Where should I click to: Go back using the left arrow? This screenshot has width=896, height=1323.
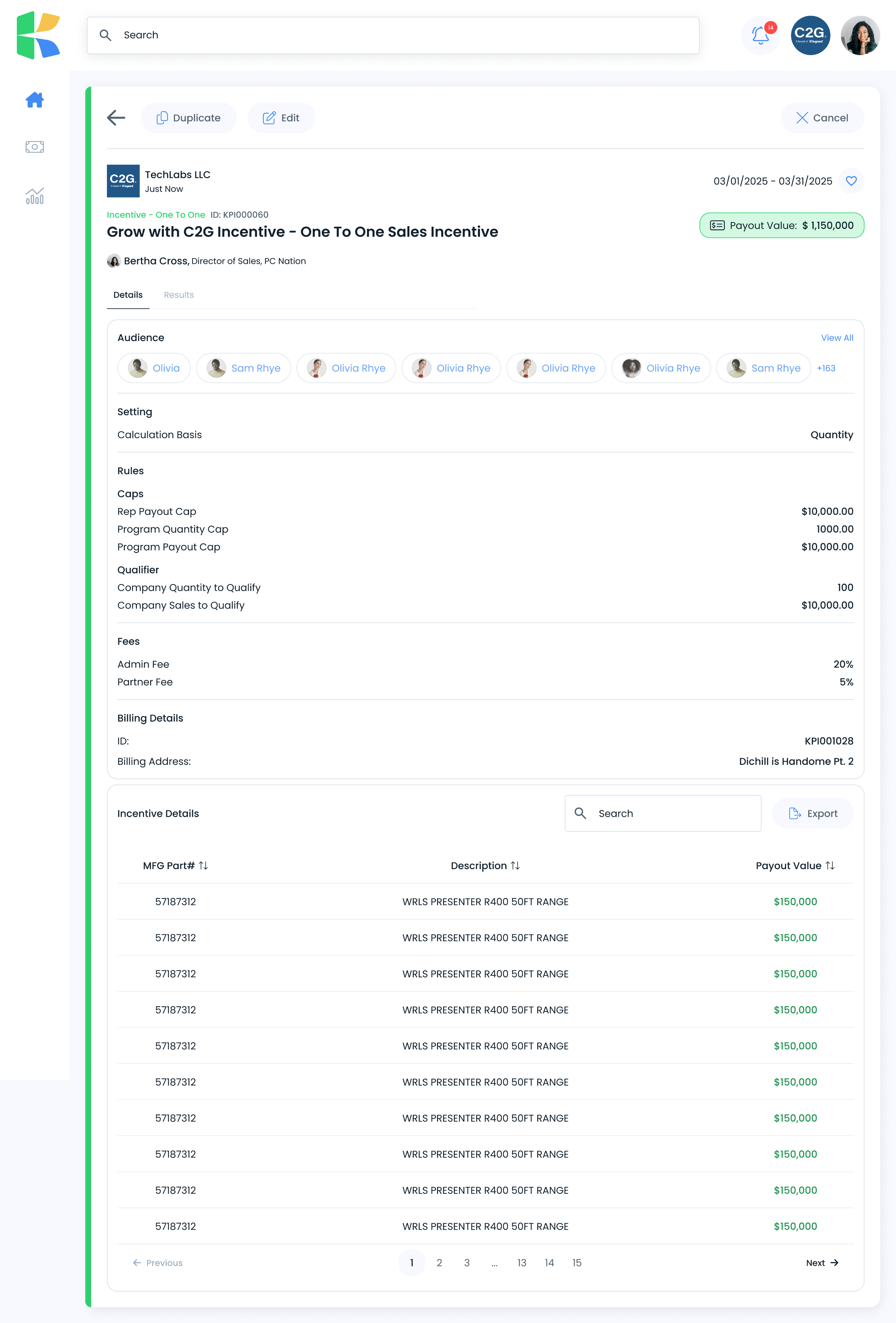116,118
